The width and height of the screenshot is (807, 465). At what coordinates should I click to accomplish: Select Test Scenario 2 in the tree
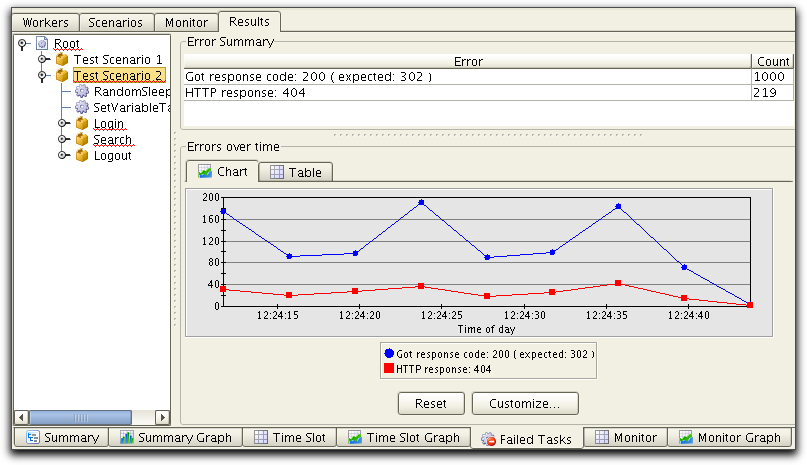tap(118, 76)
